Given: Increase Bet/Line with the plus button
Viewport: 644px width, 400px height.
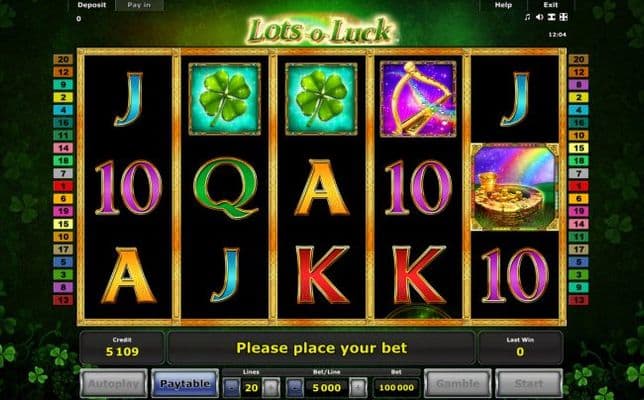Looking at the screenshot, I should pos(358,387).
